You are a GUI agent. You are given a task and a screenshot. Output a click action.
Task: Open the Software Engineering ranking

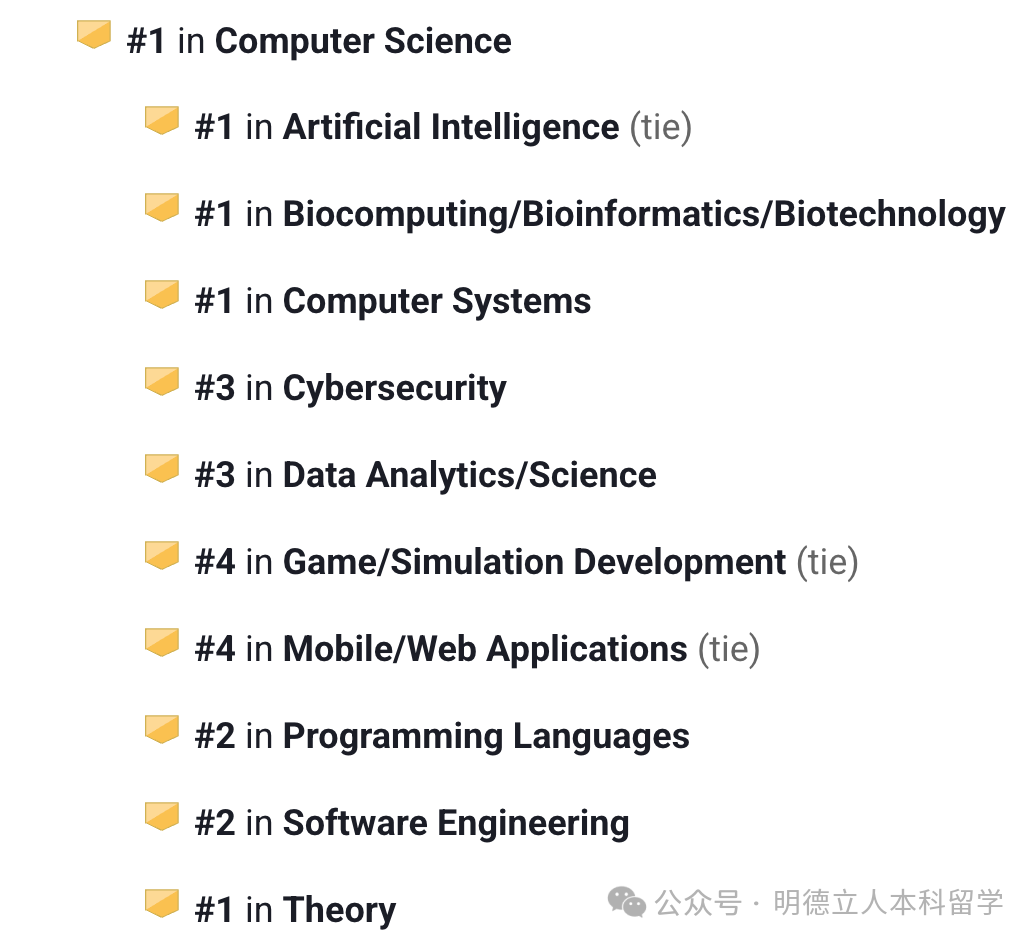tap(455, 824)
